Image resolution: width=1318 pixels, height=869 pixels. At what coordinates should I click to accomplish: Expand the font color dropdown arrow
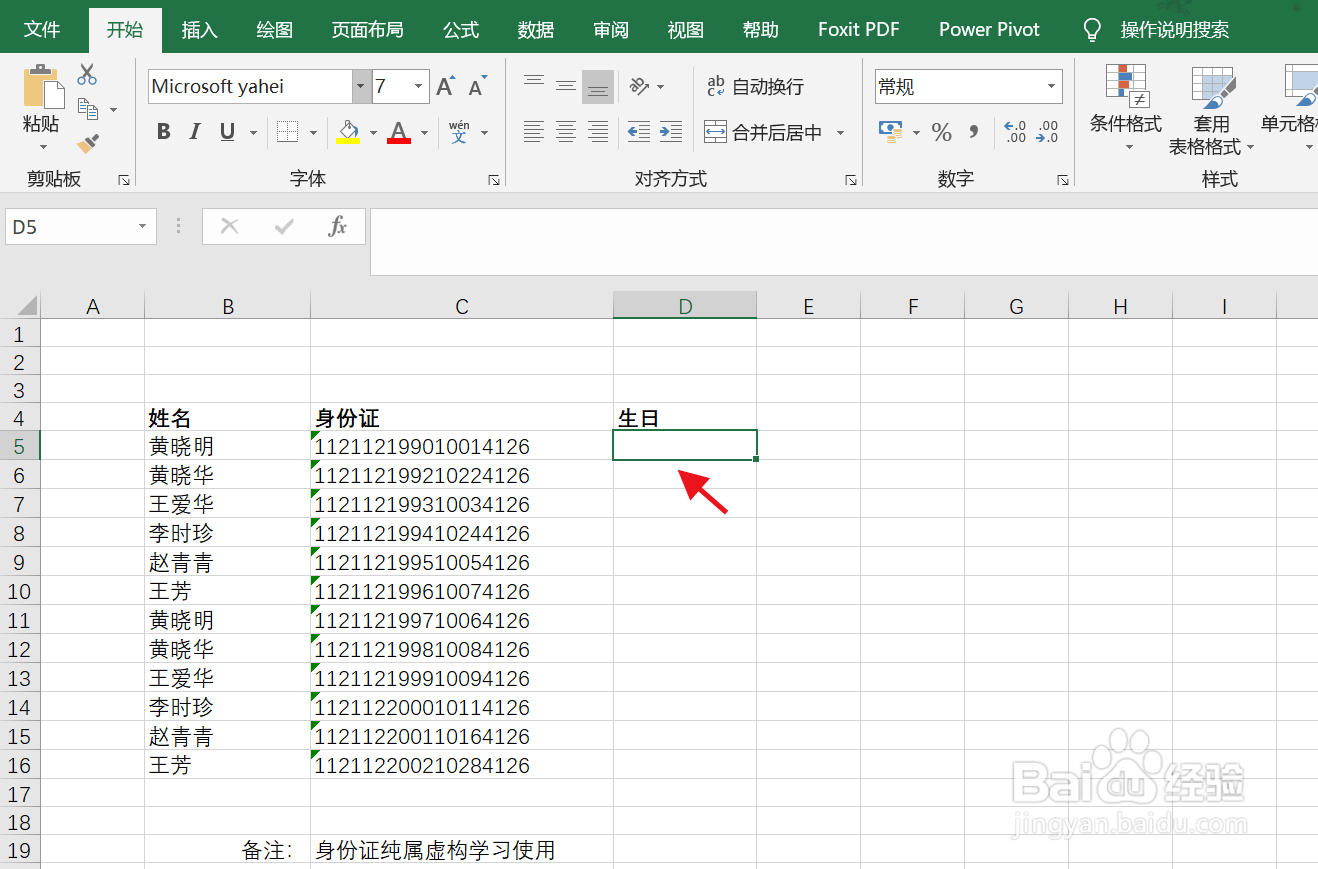tap(424, 132)
